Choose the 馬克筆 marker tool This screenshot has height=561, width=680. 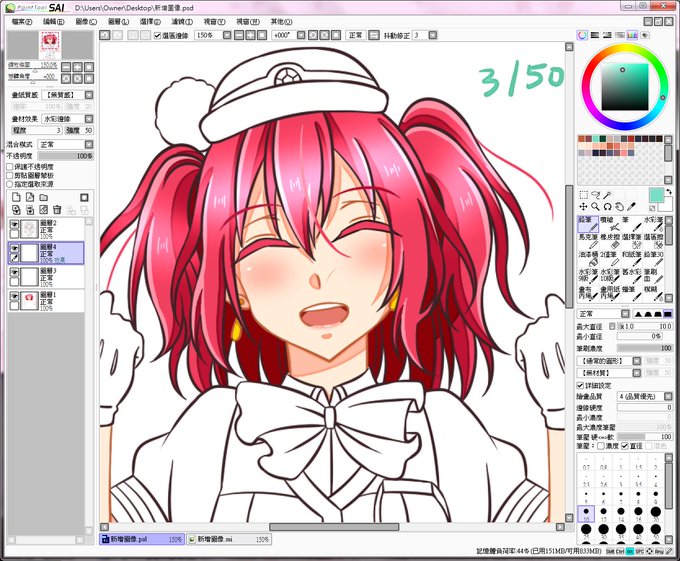click(588, 241)
